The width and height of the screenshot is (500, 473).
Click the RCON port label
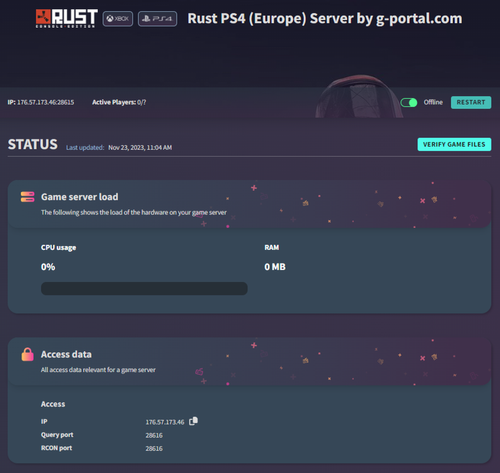click(56, 448)
